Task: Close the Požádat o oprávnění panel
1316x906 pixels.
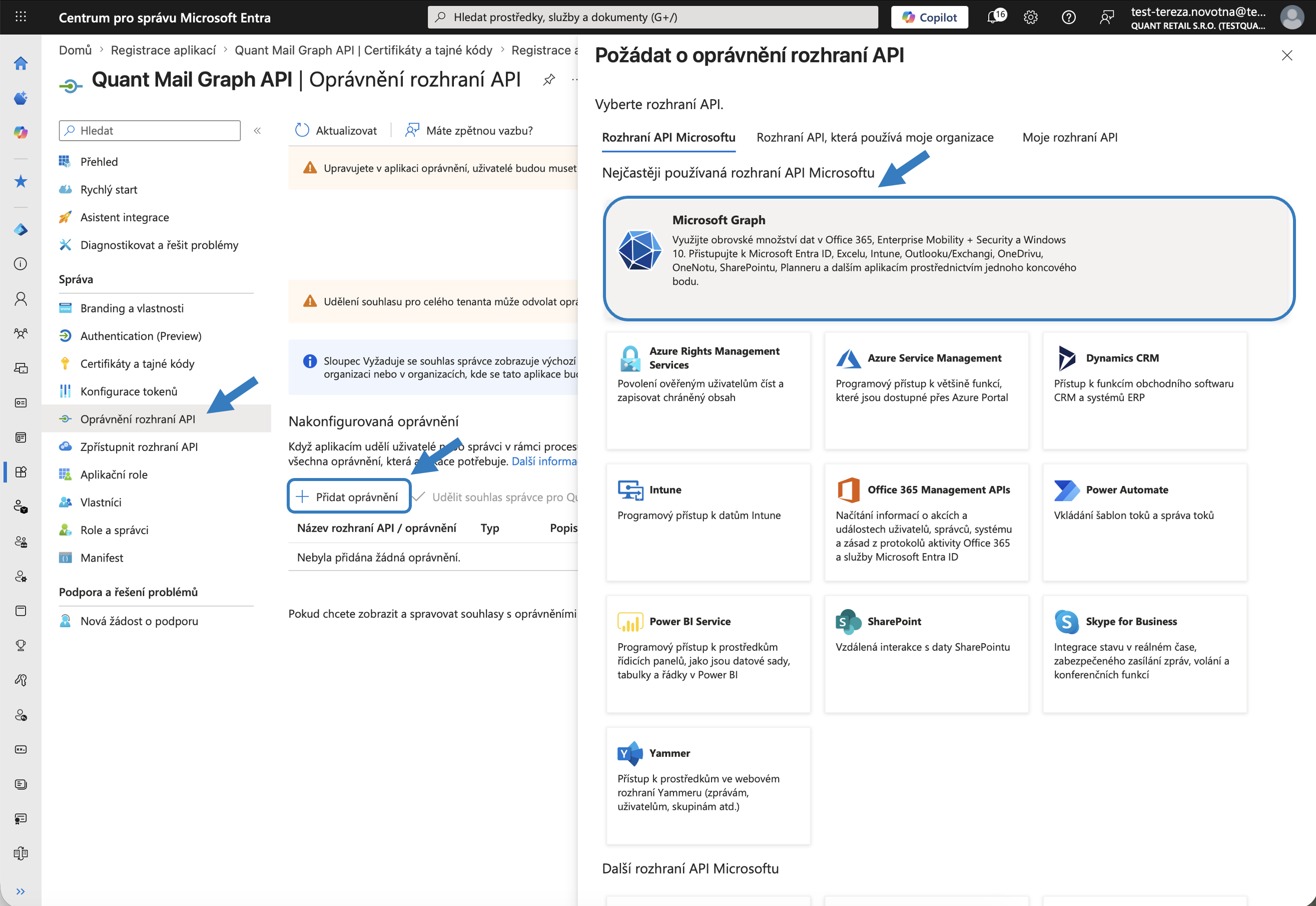Action: pos(1286,55)
